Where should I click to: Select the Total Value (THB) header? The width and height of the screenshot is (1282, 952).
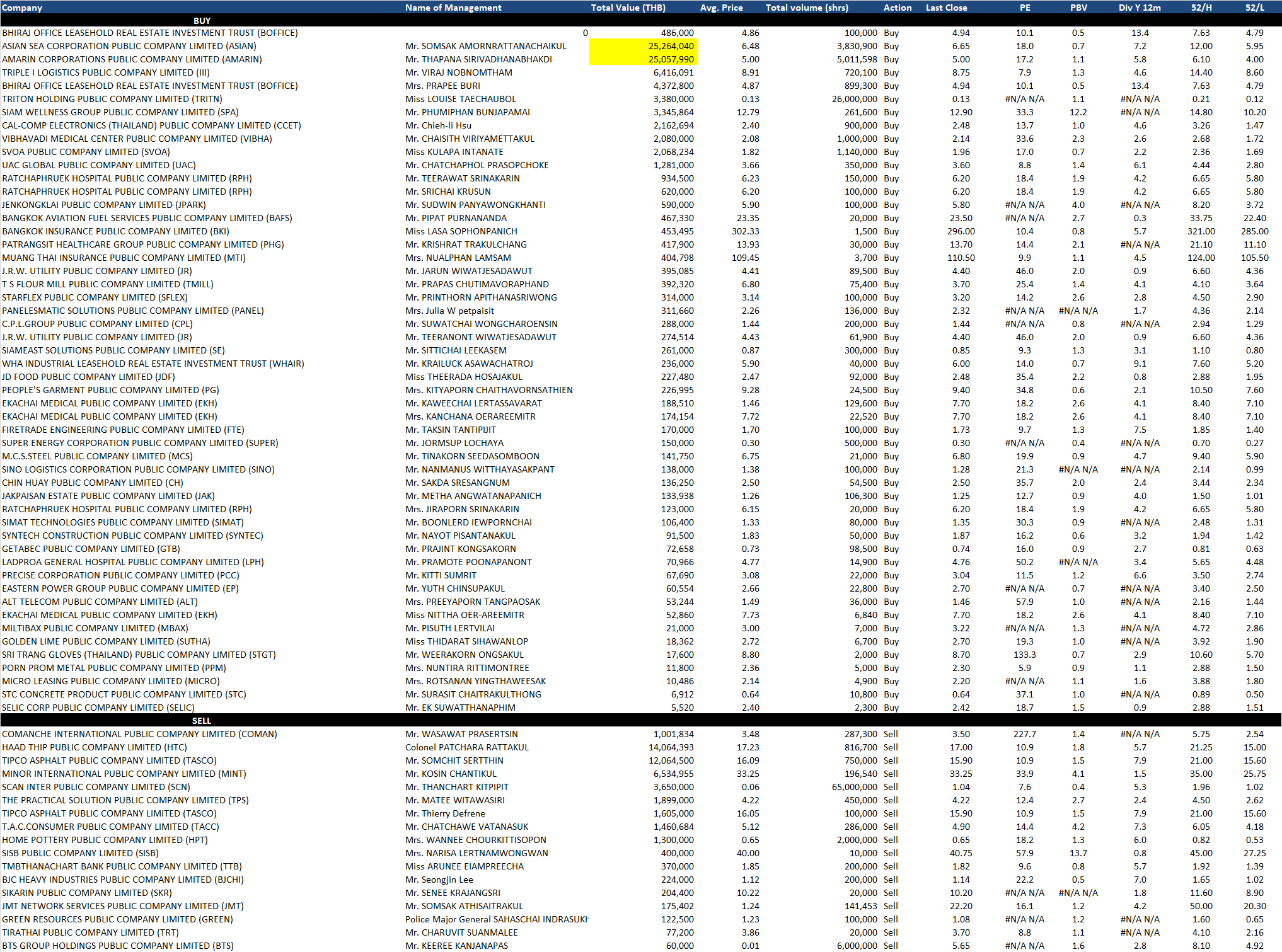[x=628, y=8]
